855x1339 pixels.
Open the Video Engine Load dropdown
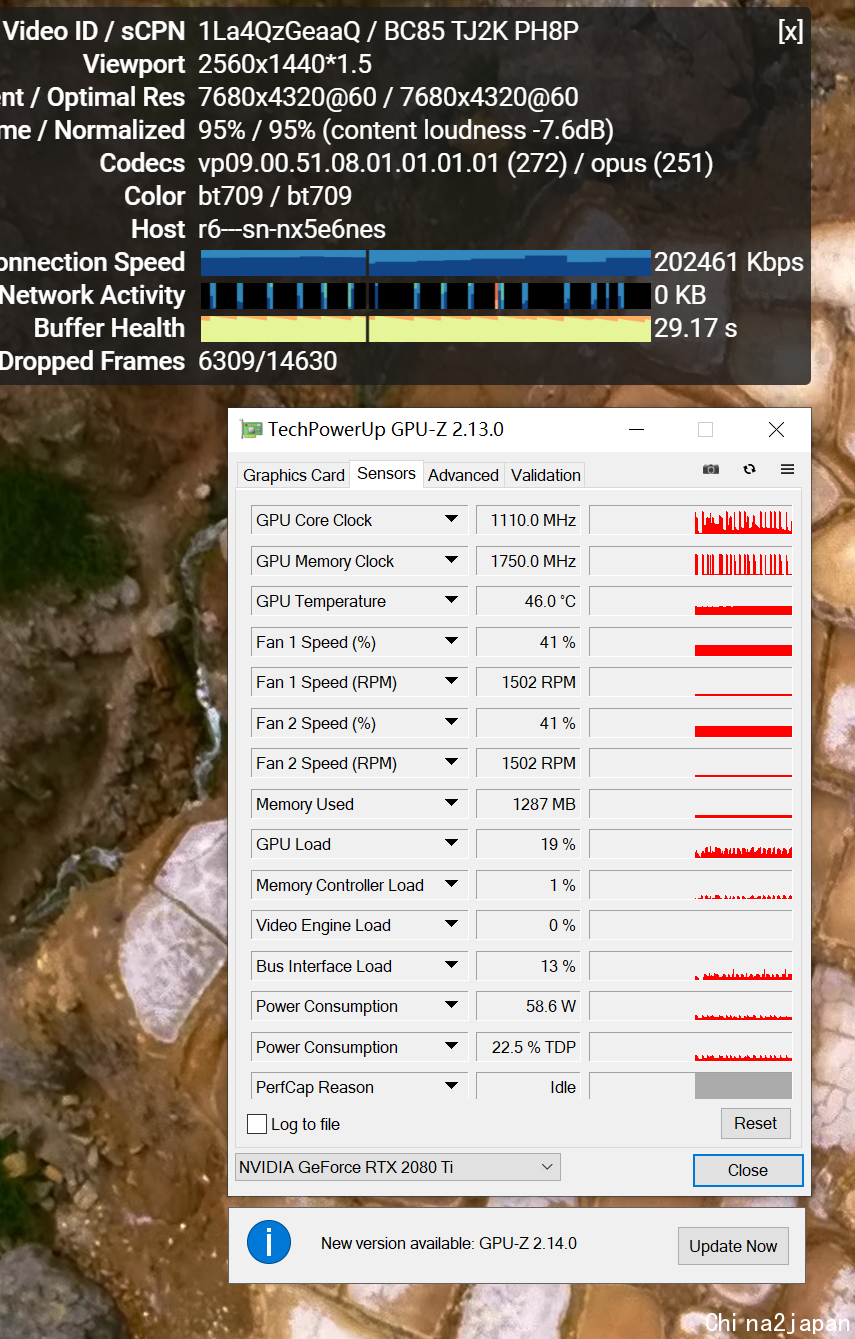pyautogui.click(x=452, y=925)
